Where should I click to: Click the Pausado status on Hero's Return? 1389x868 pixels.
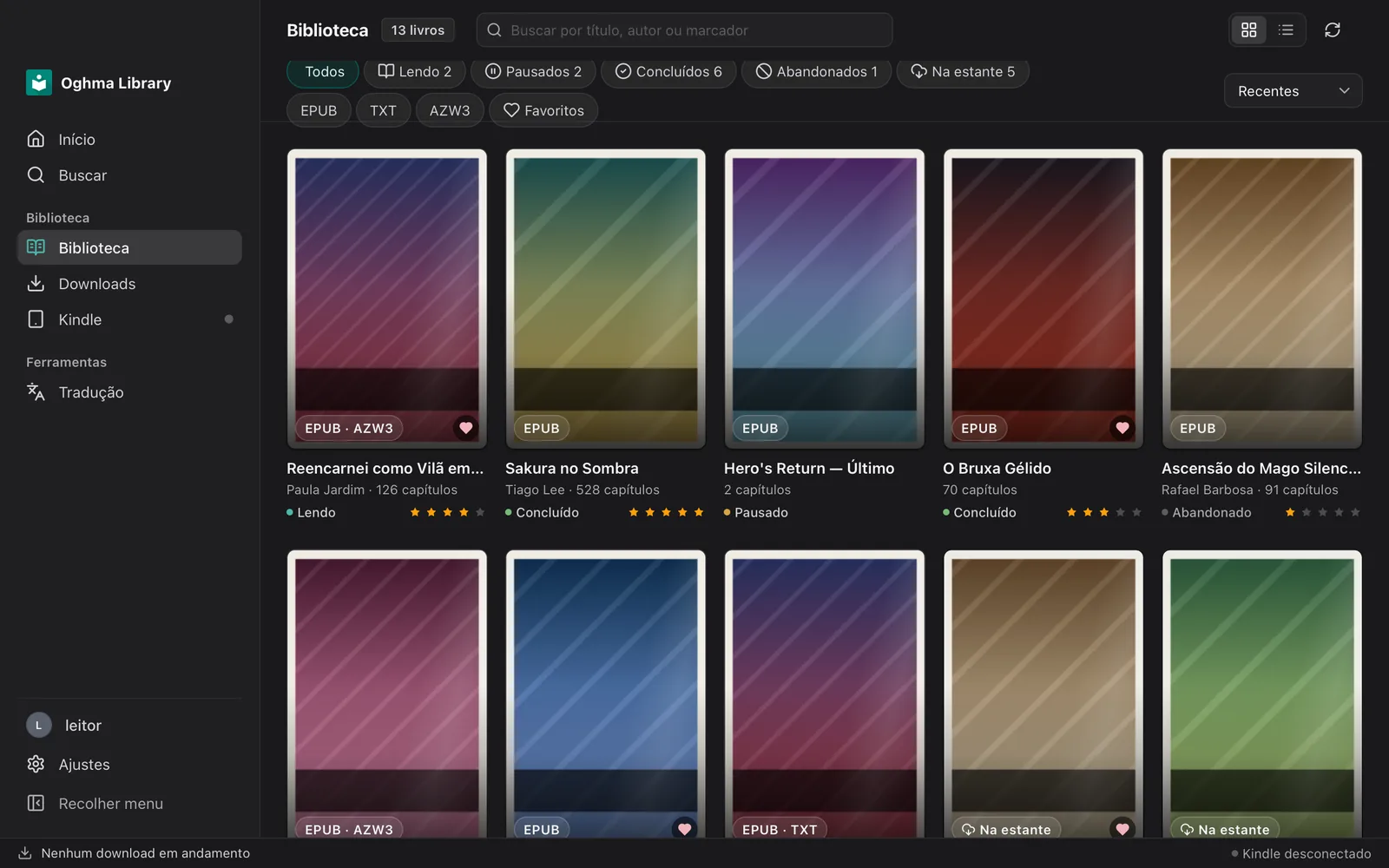[x=756, y=513]
